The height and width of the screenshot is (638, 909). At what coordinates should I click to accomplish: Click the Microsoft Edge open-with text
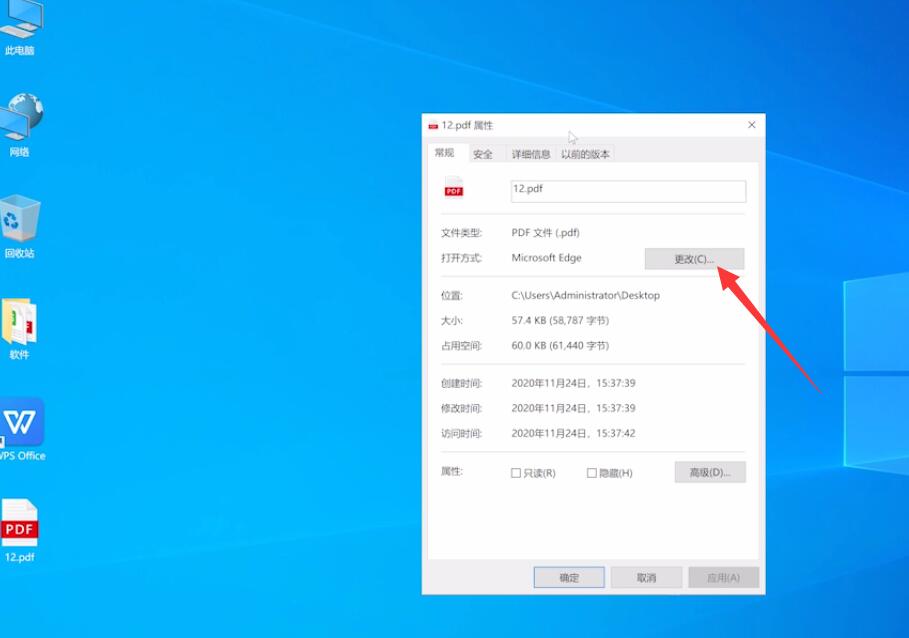(x=546, y=258)
